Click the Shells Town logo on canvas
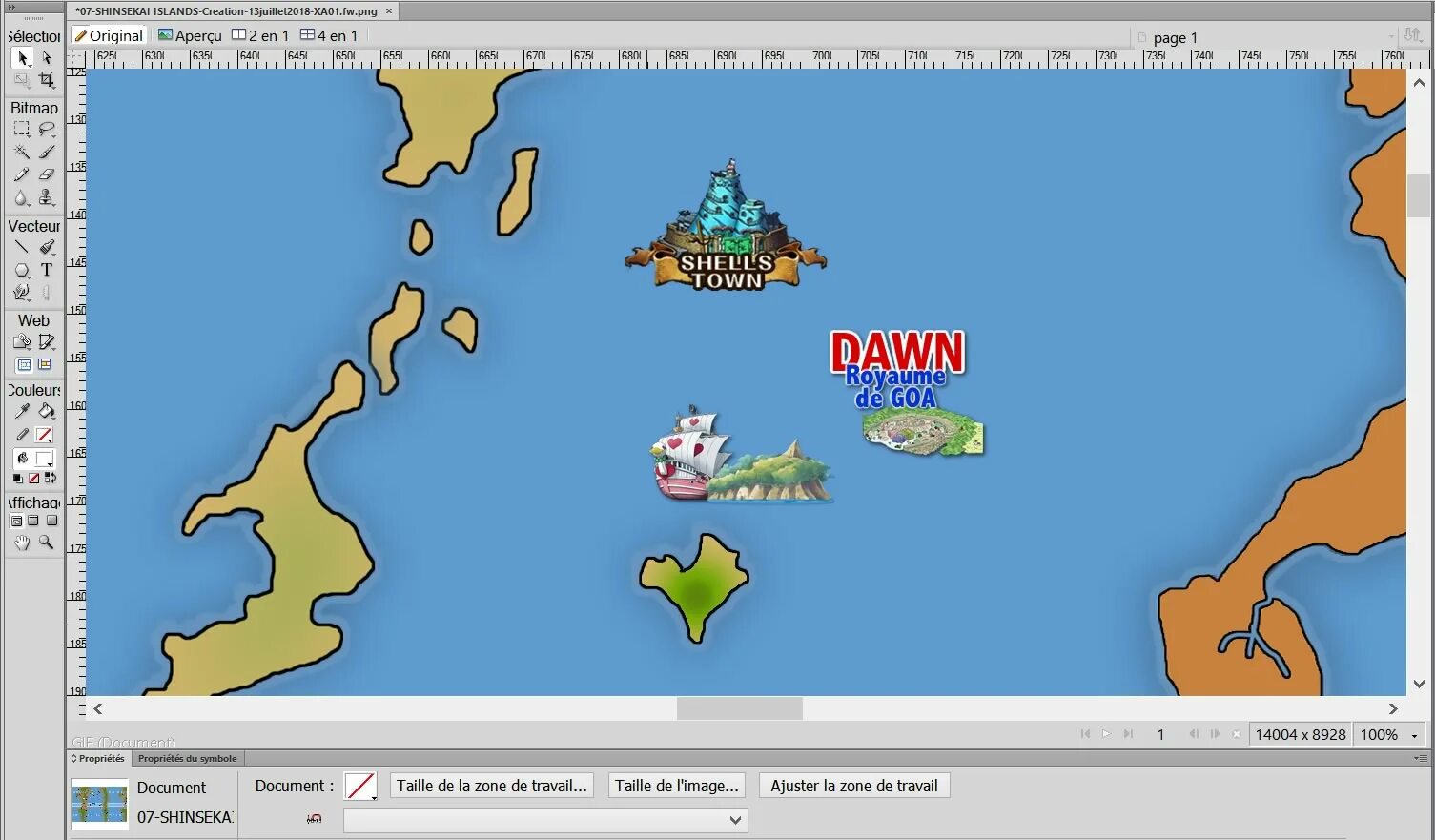The height and width of the screenshot is (840, 1435). (x=727, y=226)
